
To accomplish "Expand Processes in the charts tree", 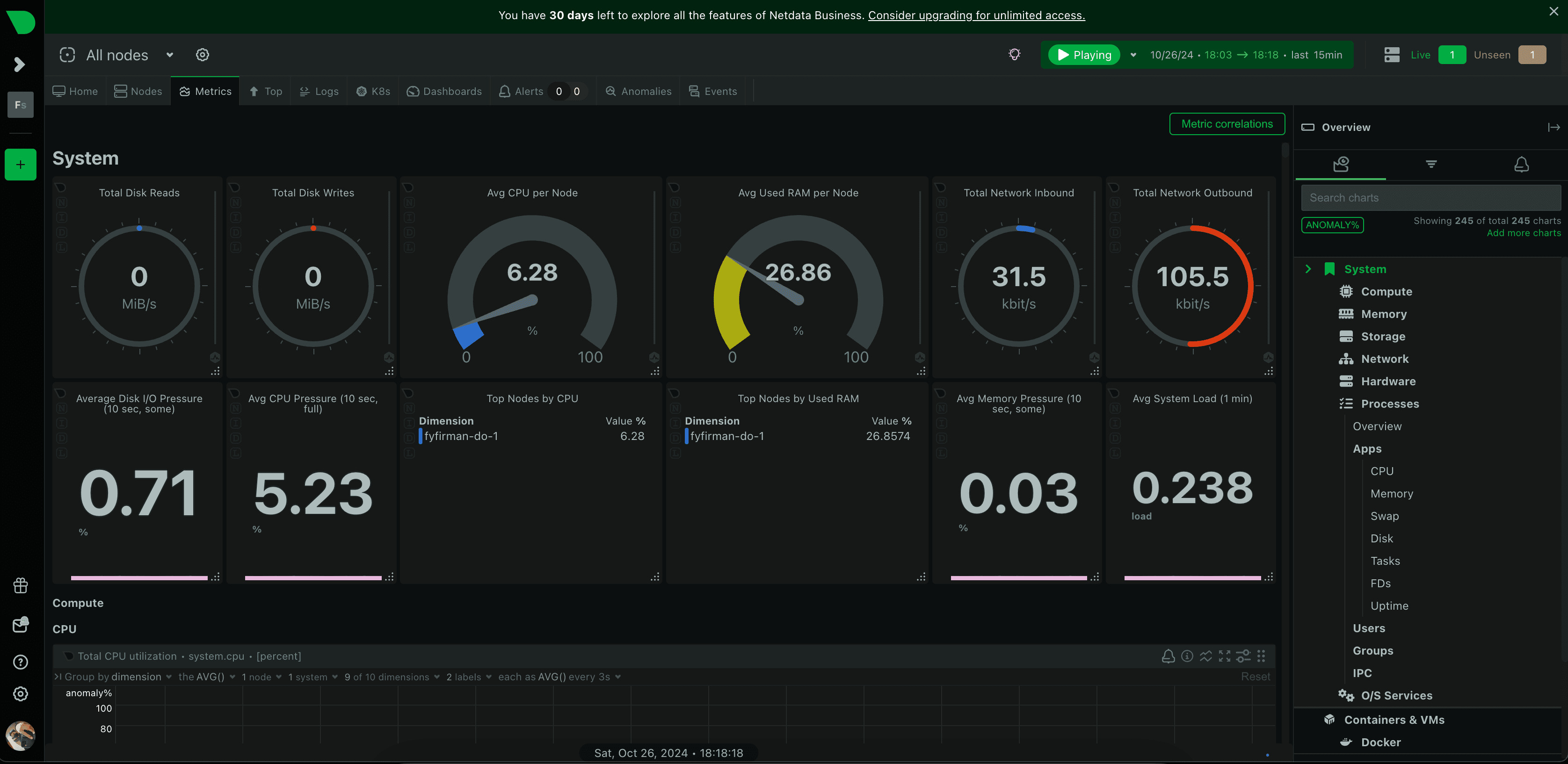I will (1390, 404).
